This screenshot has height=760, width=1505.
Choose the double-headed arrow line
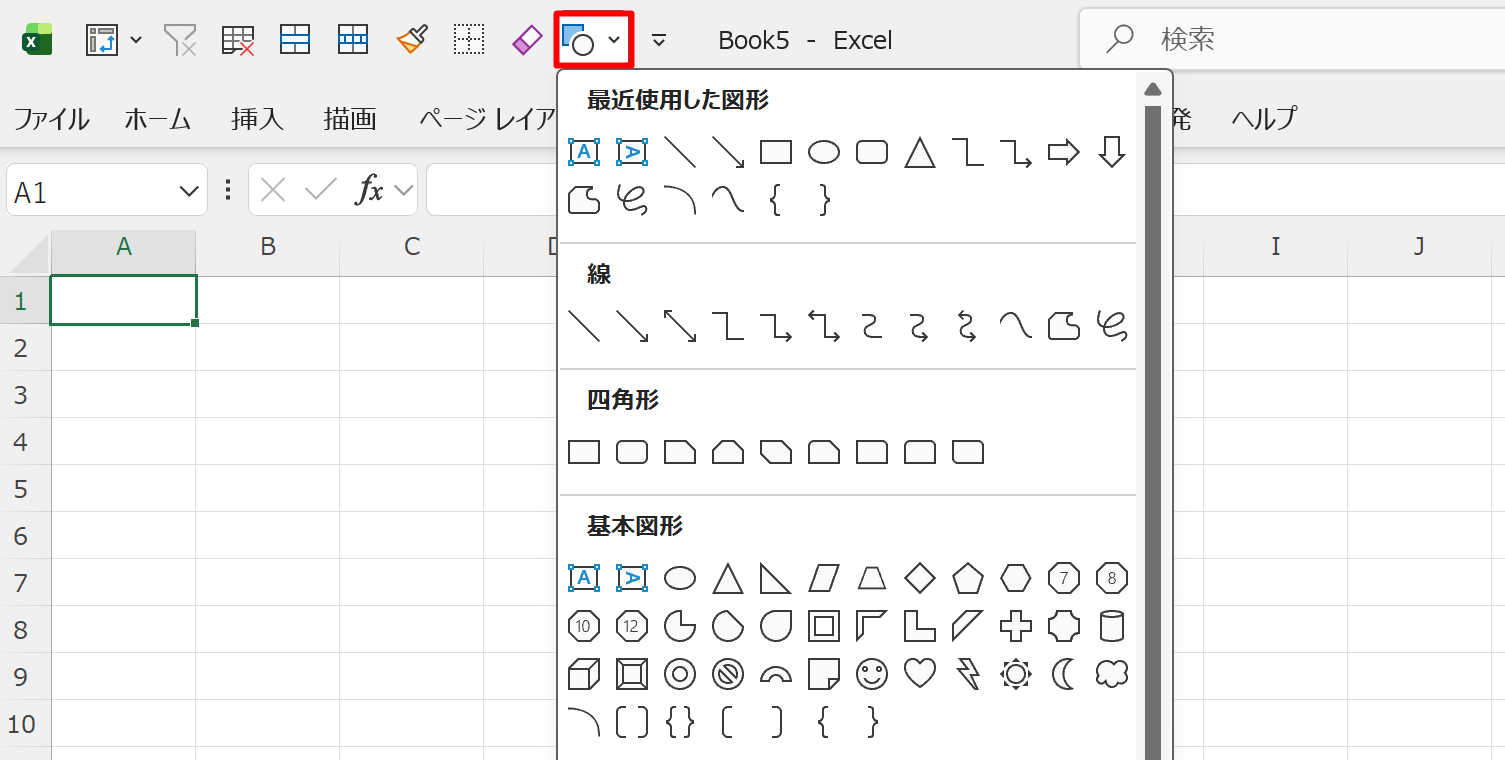pos(680,326)
